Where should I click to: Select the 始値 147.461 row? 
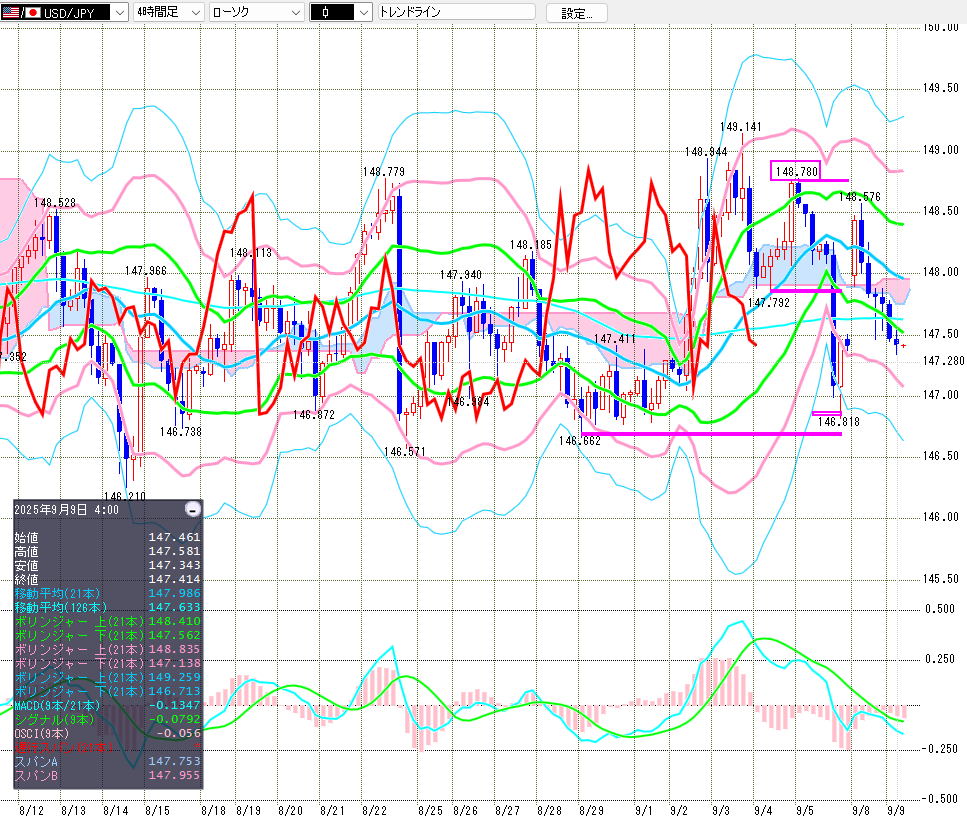tap(107, 538)
